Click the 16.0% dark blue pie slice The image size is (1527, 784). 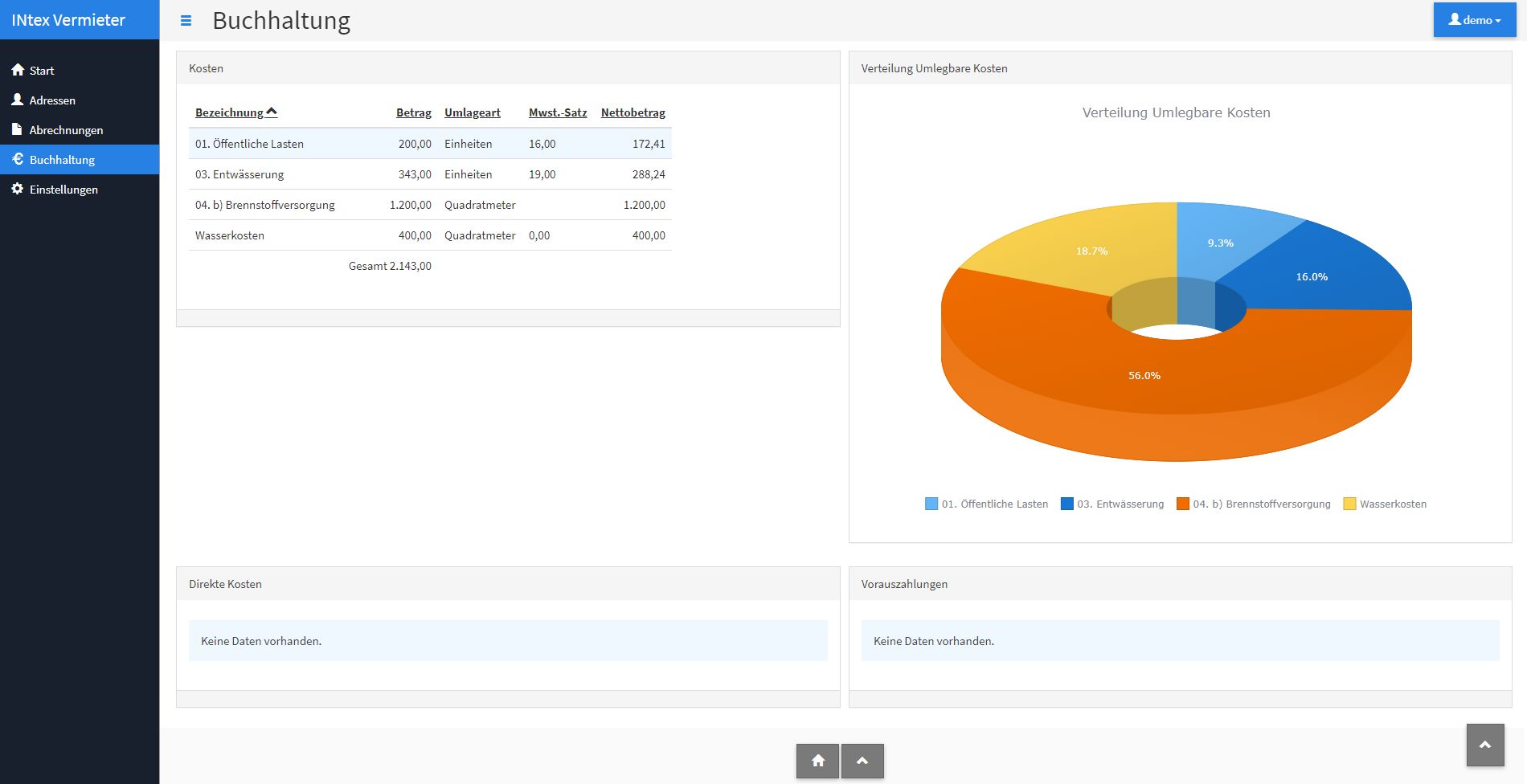1312,277
